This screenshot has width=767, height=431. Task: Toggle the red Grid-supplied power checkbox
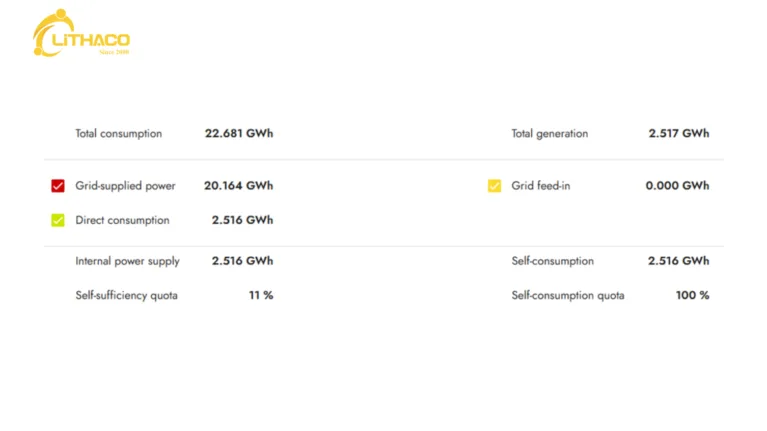tap(58, 186)
